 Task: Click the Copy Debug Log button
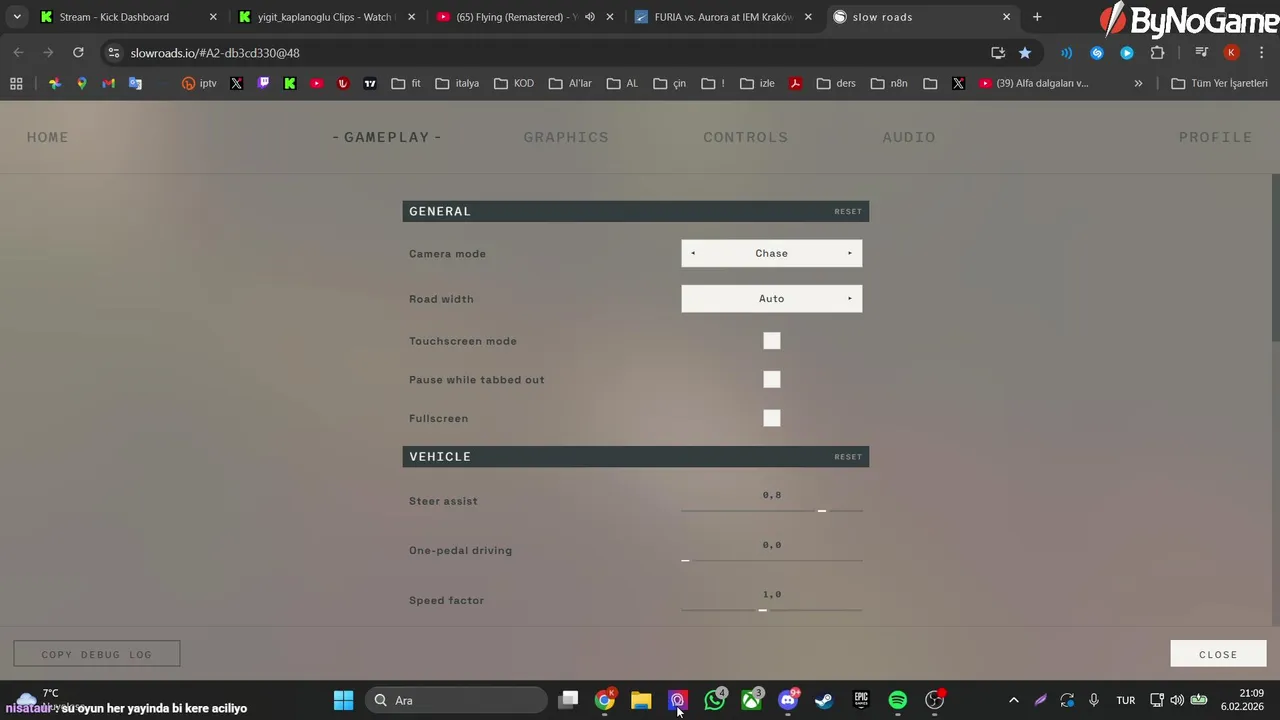[x=97, y=654]
